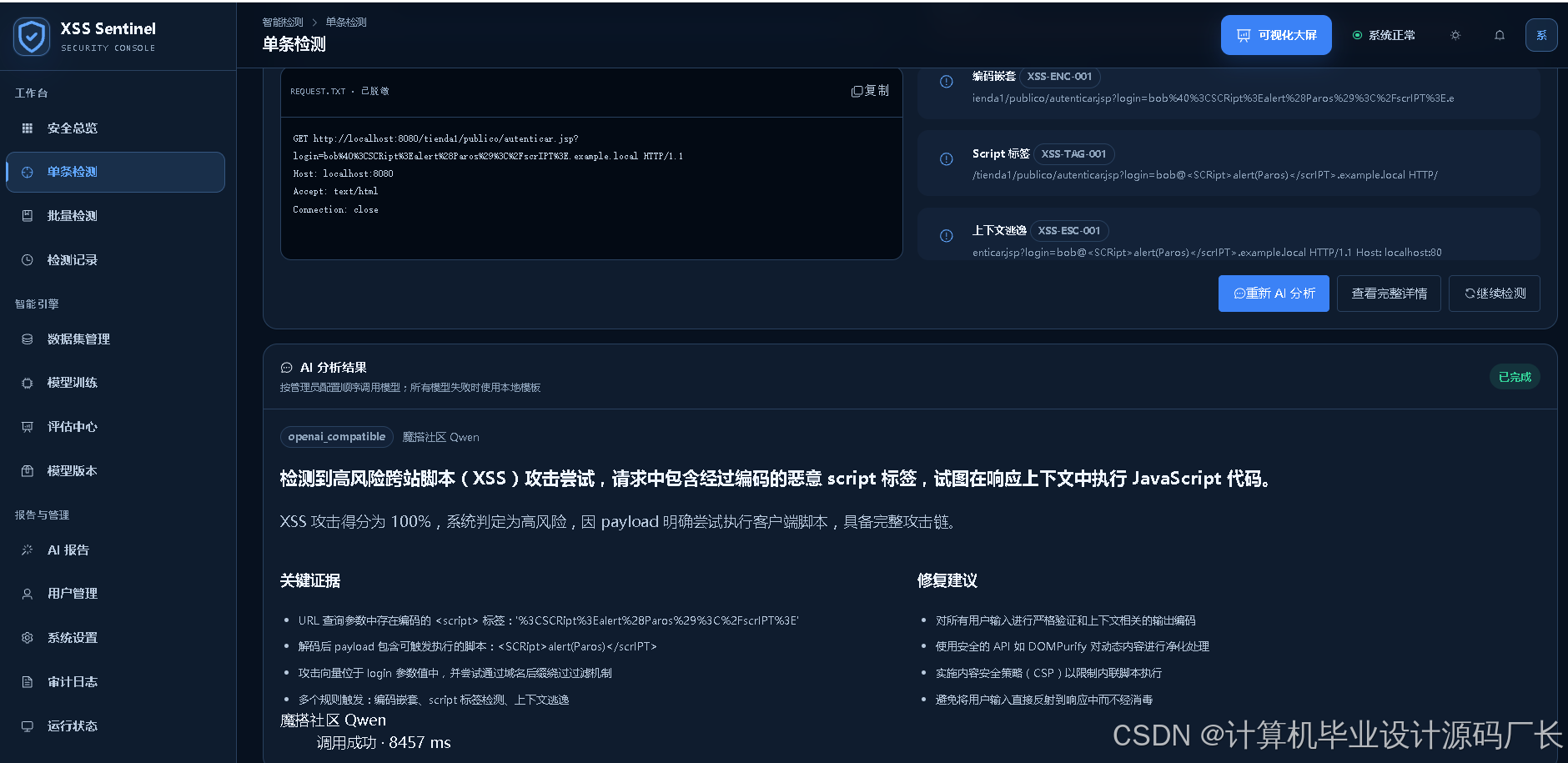Click the 'Connection: close' request line
Screen dimensions: 1568x763
coord(335,210)
